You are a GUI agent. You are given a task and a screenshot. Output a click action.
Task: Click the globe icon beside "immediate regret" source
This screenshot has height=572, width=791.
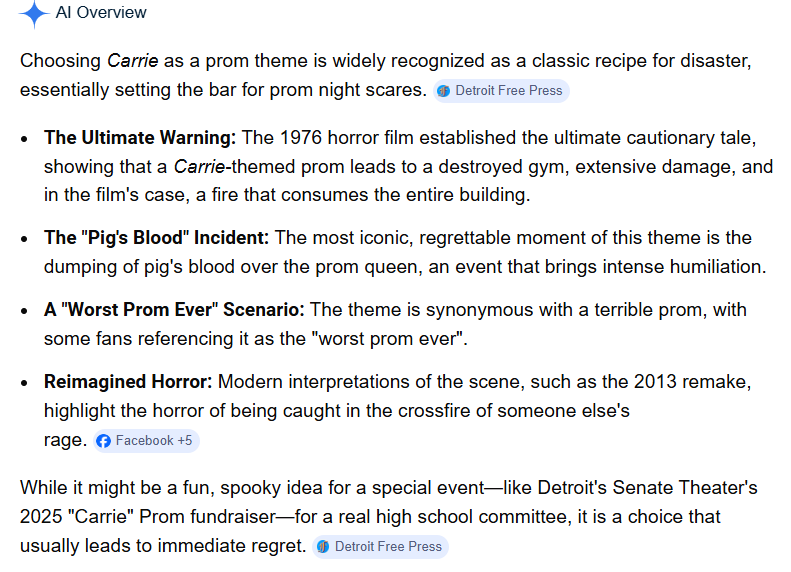(x=322, y=546)
